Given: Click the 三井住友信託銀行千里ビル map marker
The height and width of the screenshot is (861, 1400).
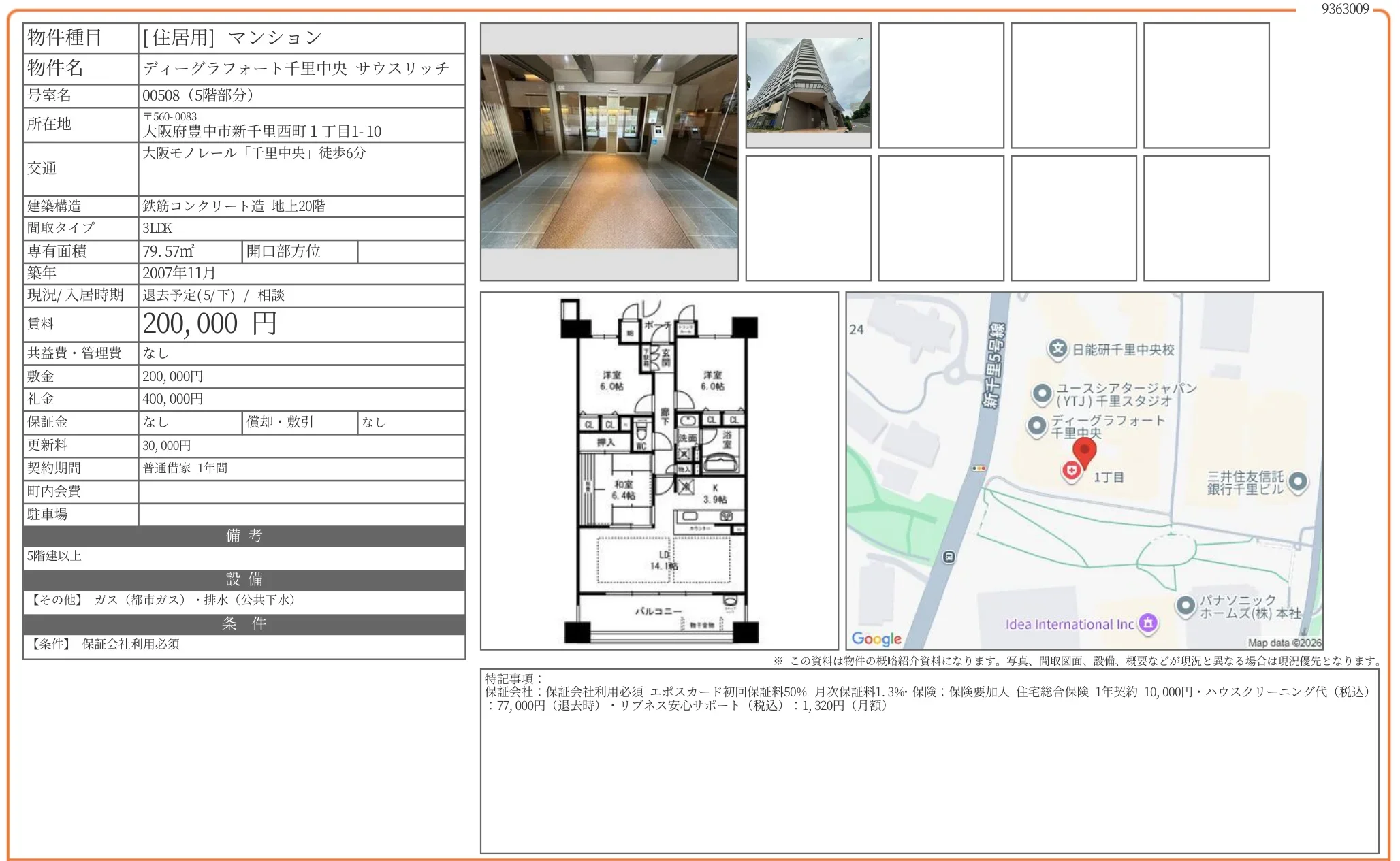Looking at the screenshot, I should (x=1298, y=481).
